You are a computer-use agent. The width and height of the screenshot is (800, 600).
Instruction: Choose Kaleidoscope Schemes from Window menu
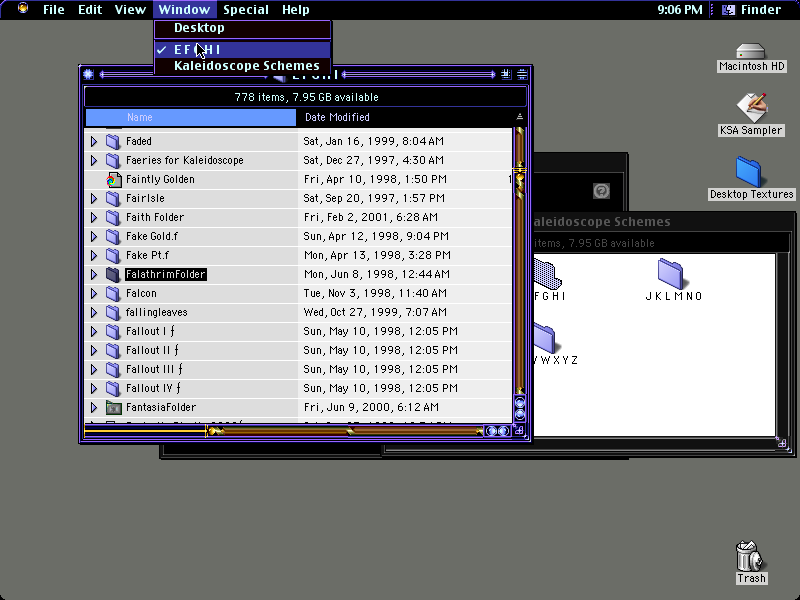click(242, 66)
